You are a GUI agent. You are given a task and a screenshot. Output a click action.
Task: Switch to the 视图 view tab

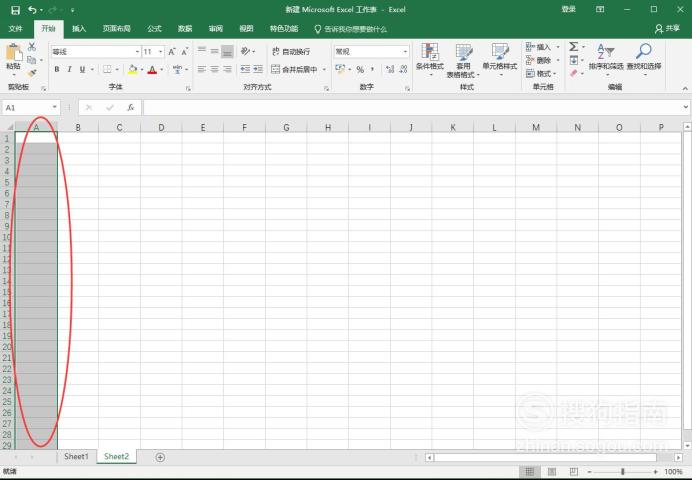246,29
